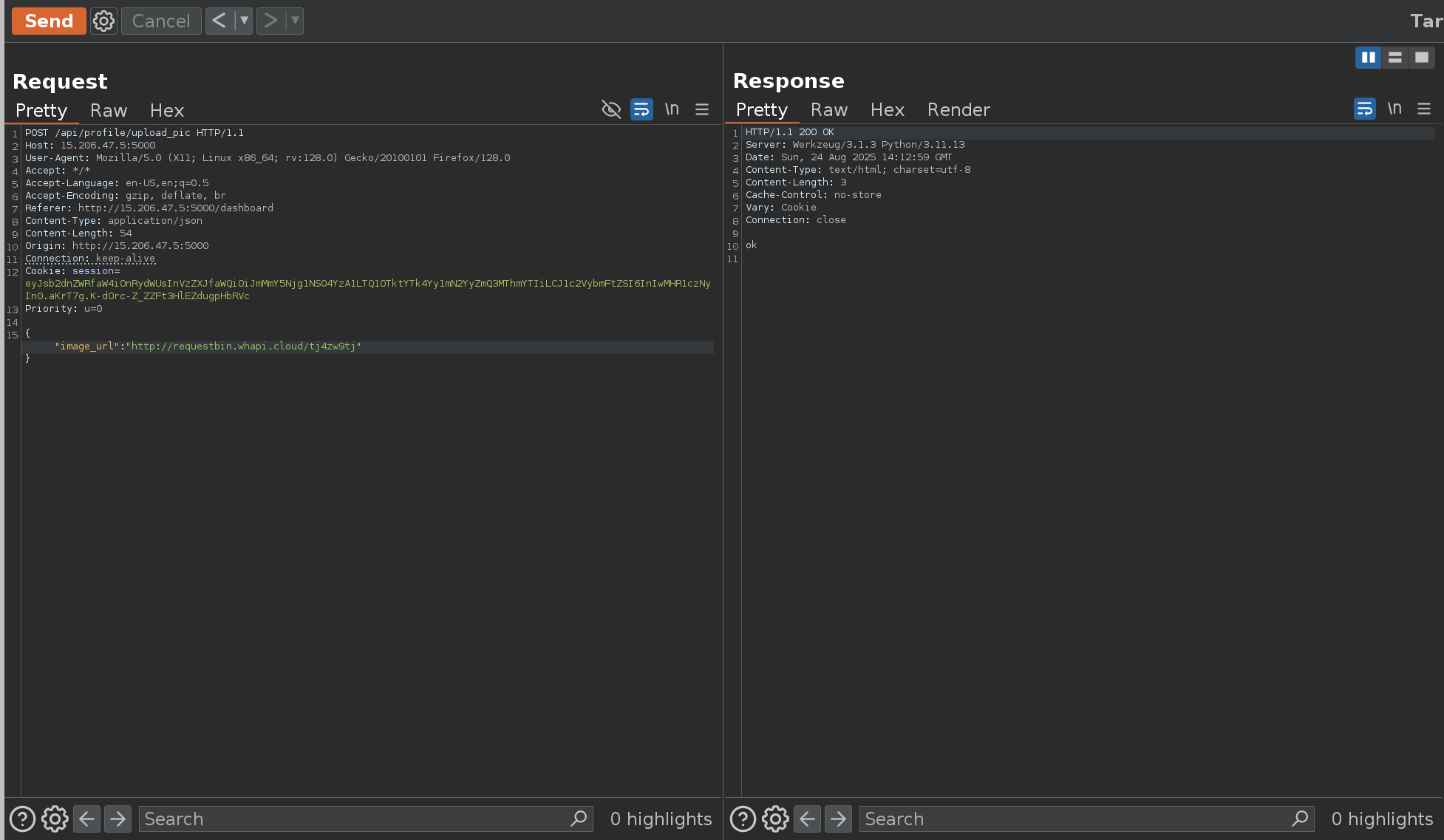This screenshot has height=840, width=1444.
Task: Click the Cancel button
Action: click(x=161, y=21)
